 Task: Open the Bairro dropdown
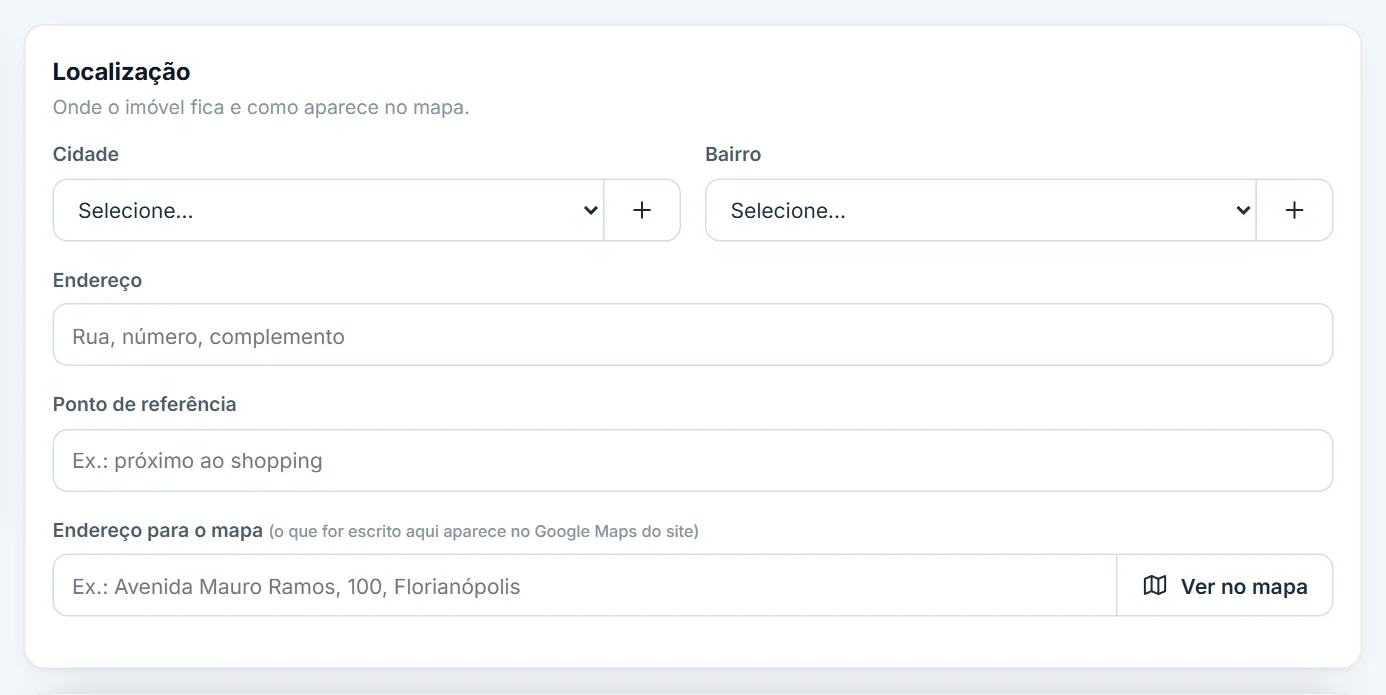(981, 210)
